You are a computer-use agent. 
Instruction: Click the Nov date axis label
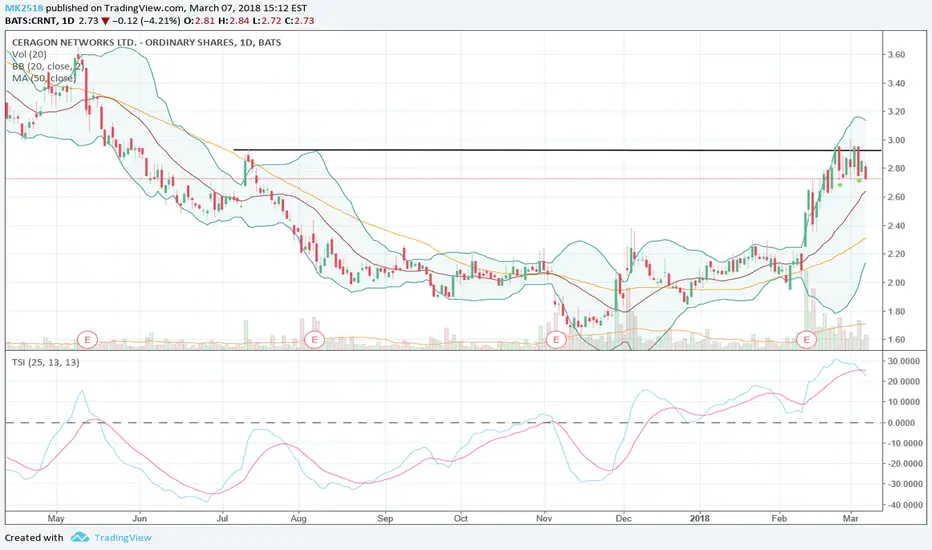coord(544,518)
